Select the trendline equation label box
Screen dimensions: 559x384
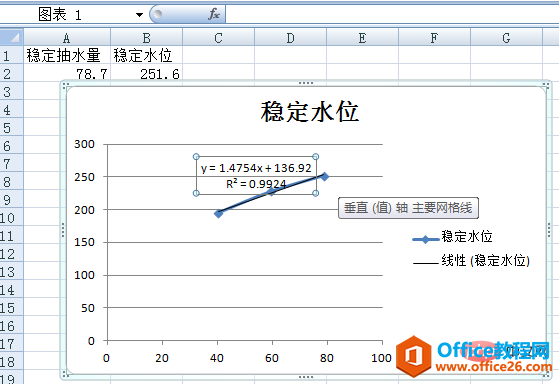[x=256, y=175]
